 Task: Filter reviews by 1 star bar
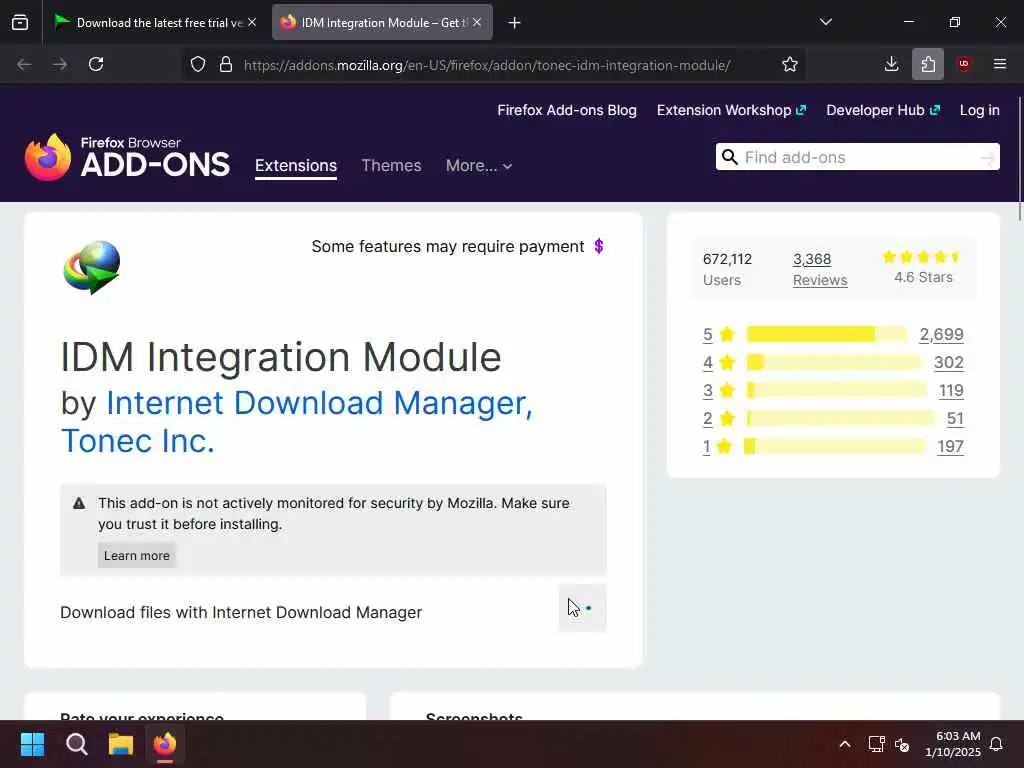835,447
